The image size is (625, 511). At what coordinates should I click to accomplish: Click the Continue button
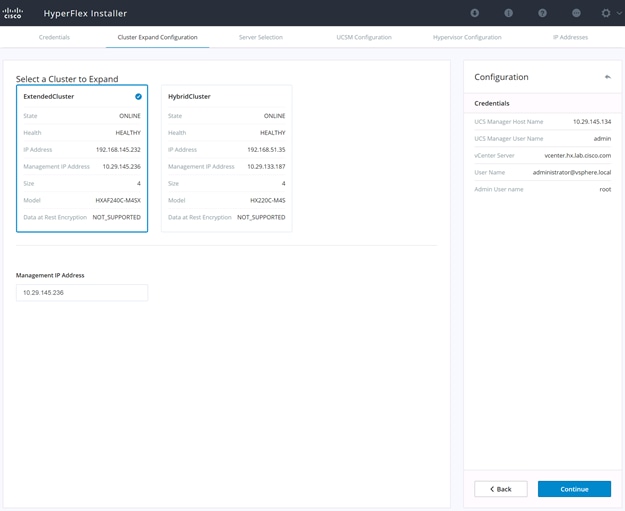point(574,489)
